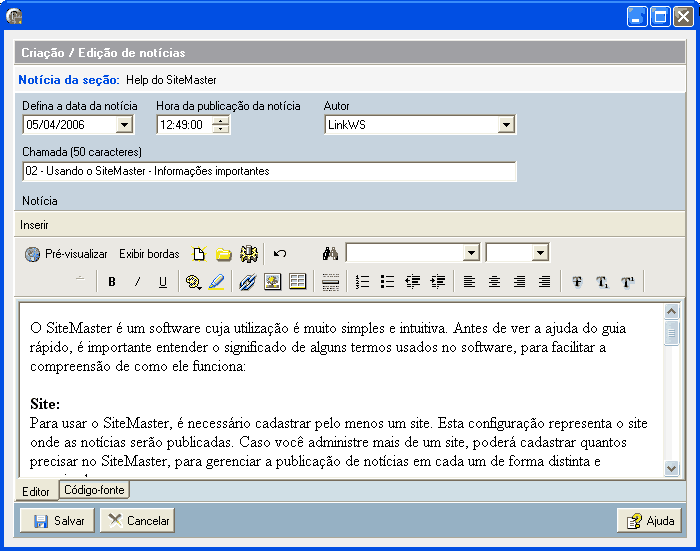700x551 pixels.
Task: Click the gear settings icon in editor toolbar
Action: [x=249, y=254]
